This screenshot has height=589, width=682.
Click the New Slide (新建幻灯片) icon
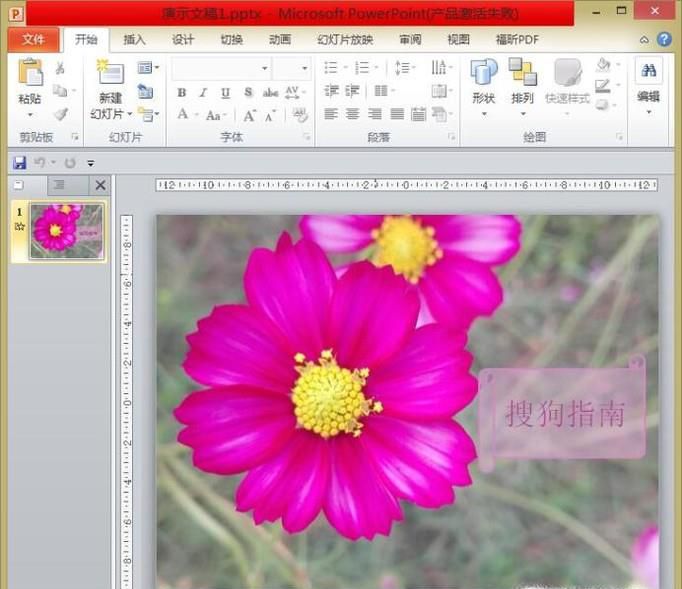pyautogui.click(x=109, y=74)
